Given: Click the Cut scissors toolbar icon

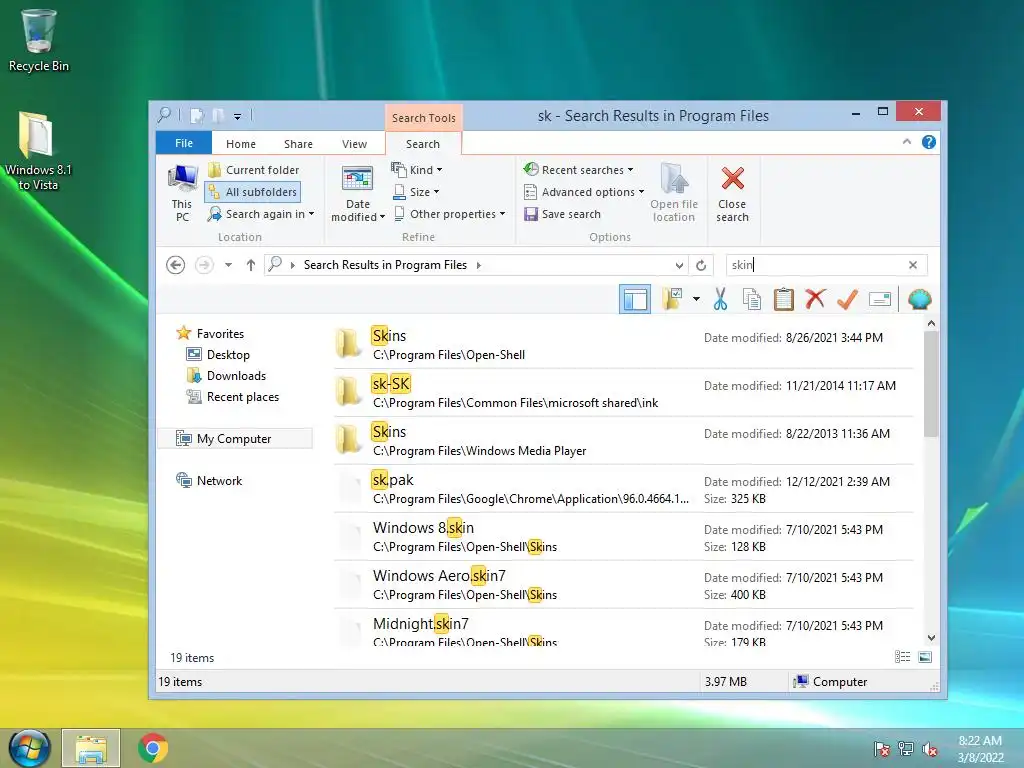Looking at the screenshot, I should [x=720, y=299].
